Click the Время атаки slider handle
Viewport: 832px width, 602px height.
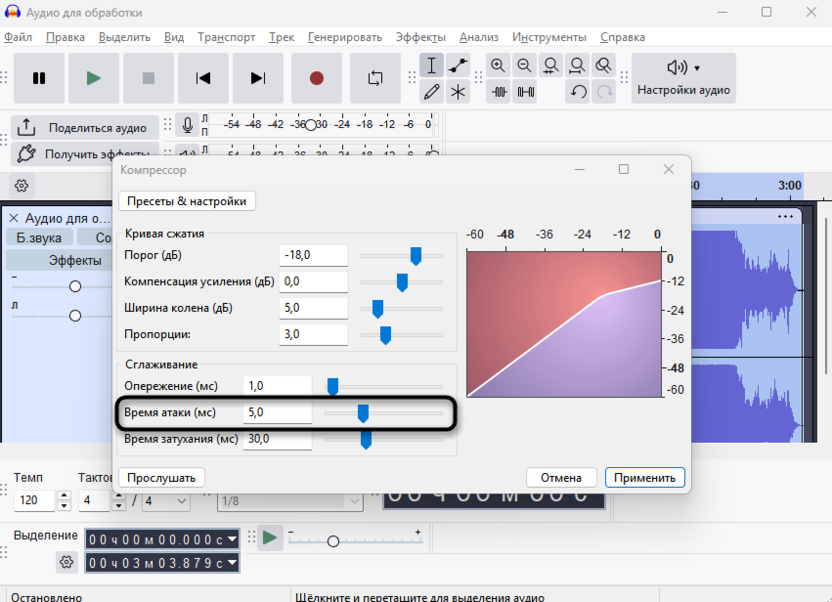click(x=363, y=413)
